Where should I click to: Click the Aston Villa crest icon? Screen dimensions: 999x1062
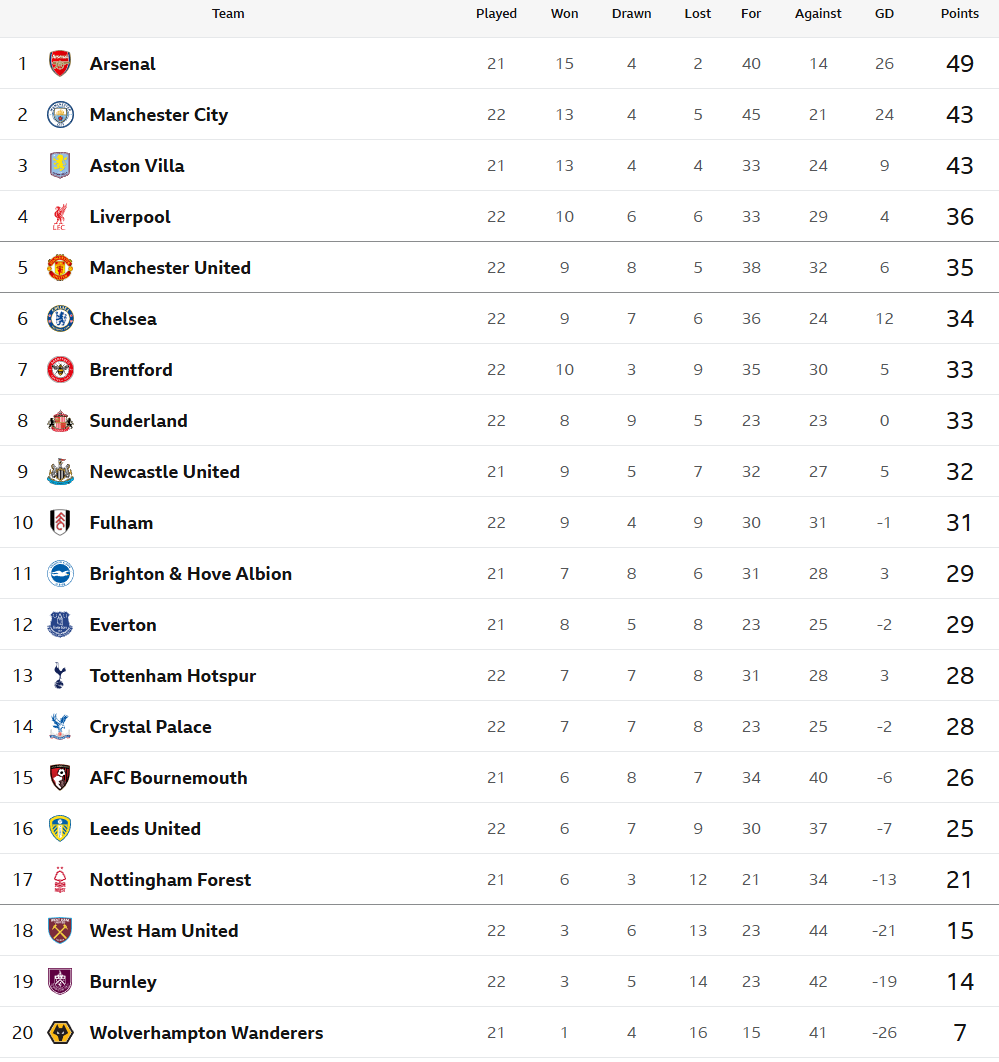point(60,166)
